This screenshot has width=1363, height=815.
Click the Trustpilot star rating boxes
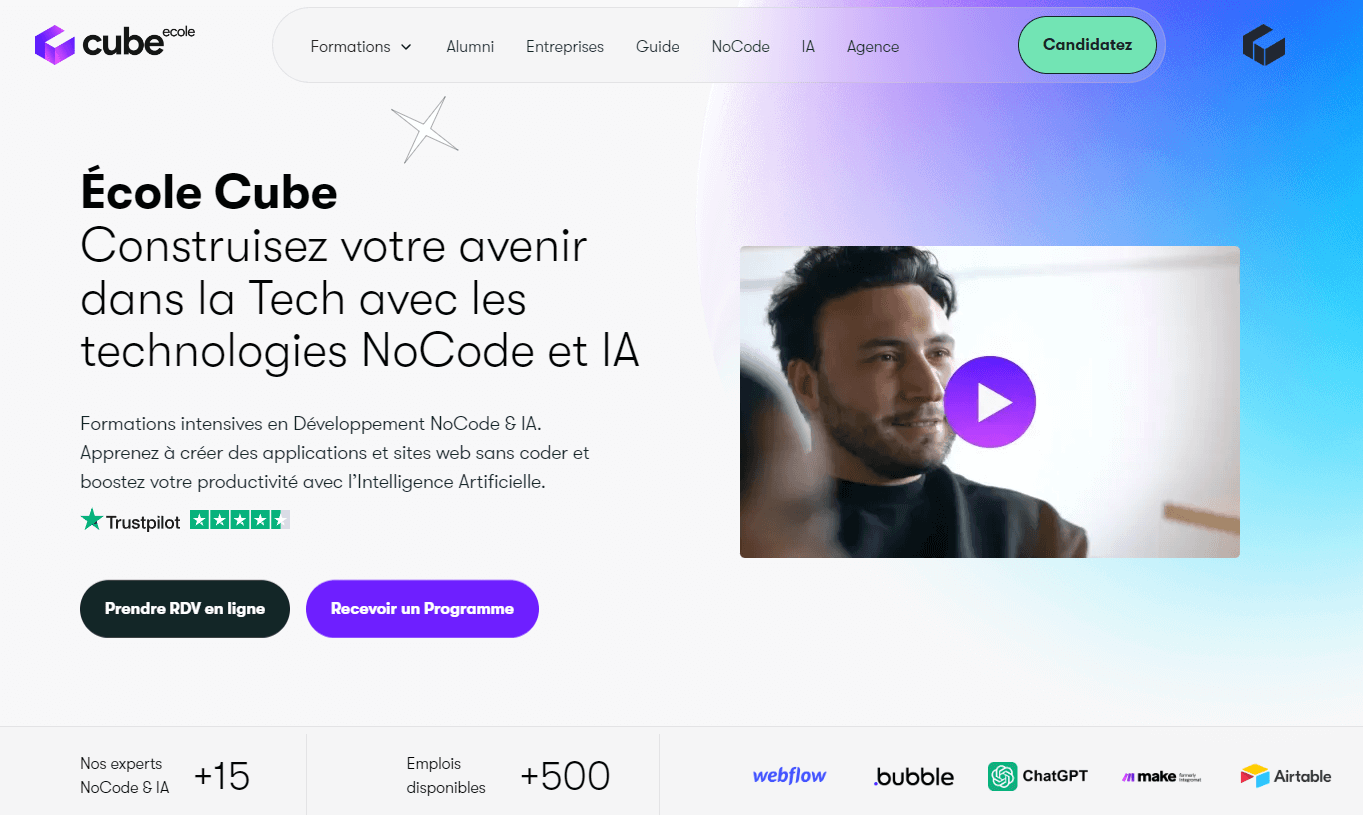click(240, 520)
